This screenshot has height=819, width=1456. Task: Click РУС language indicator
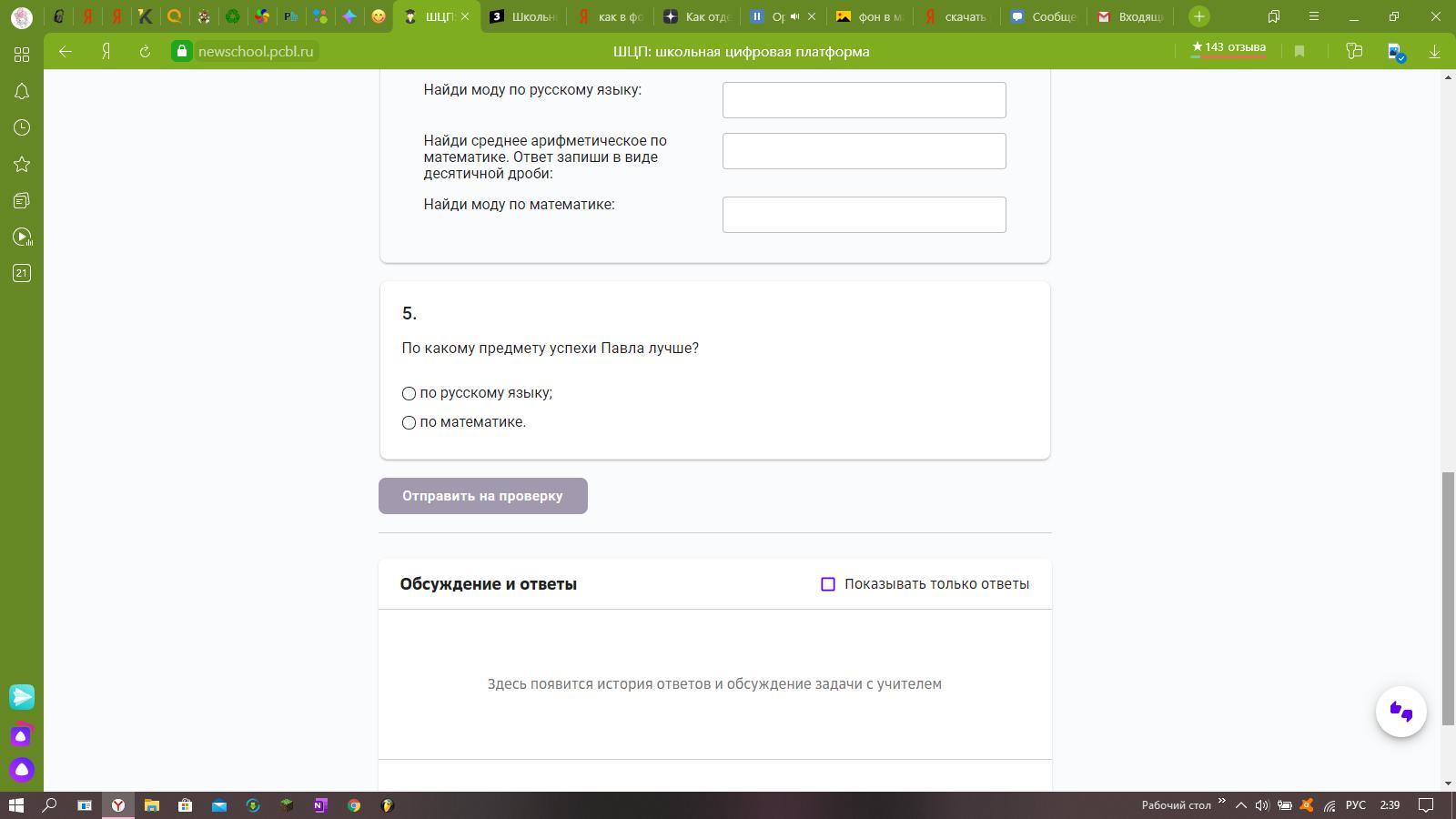(x=1356, y=805)
